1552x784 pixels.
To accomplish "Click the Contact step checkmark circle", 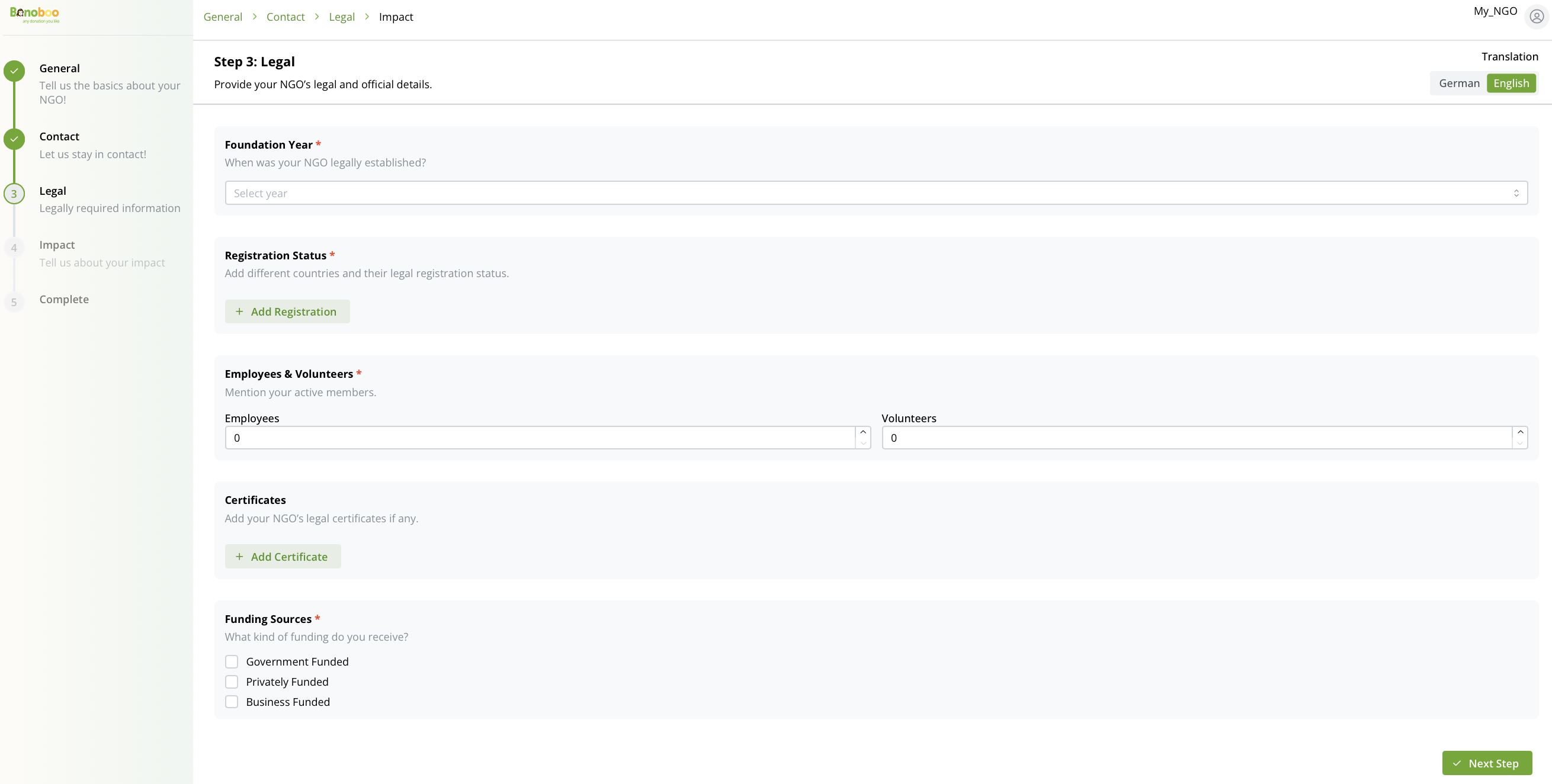I will [x=14, y=139].
